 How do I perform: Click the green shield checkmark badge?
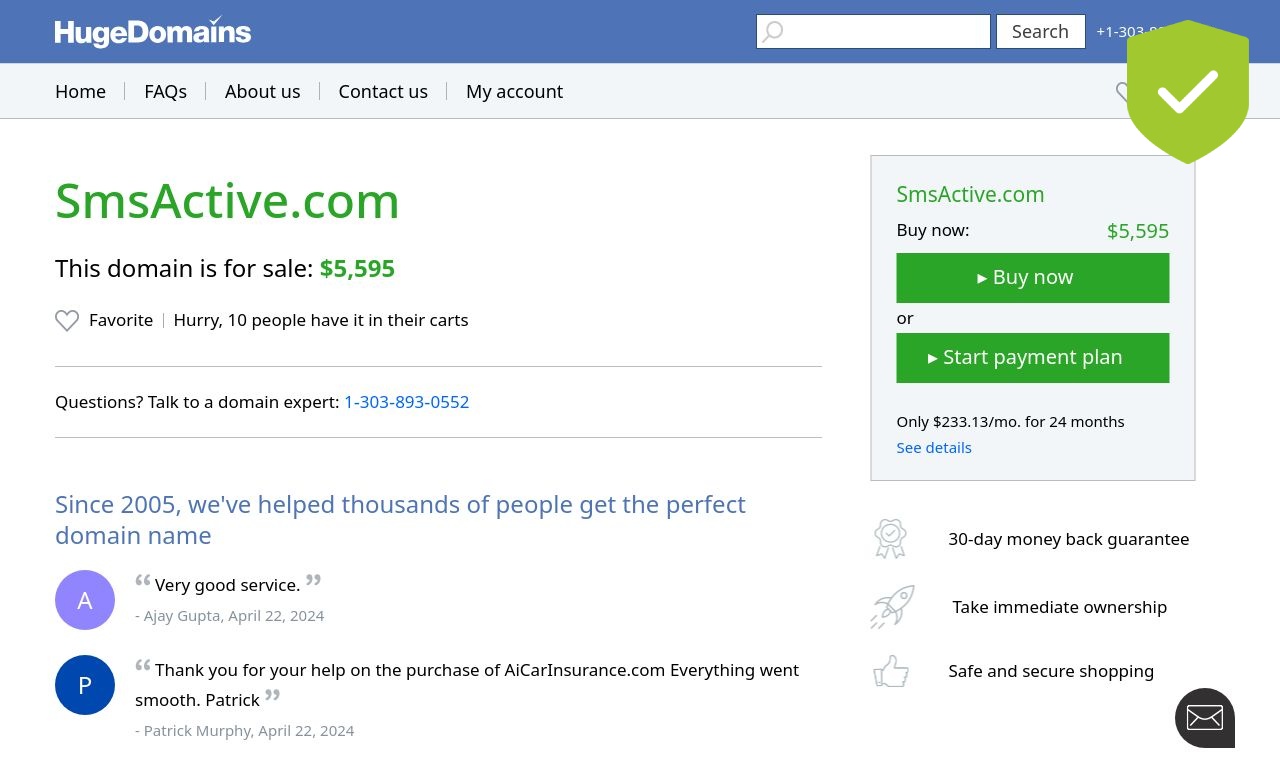pos(1188,92)
